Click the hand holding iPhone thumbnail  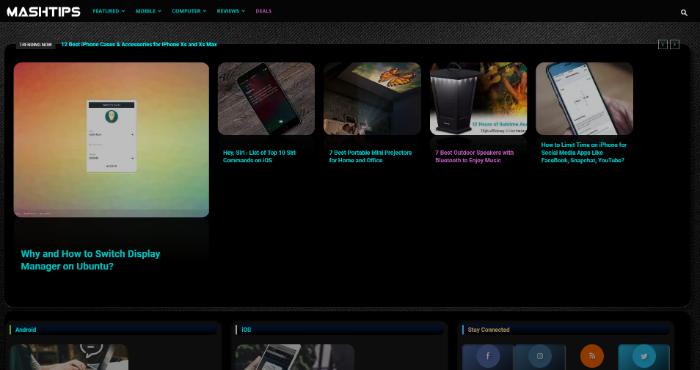(584, 99)
